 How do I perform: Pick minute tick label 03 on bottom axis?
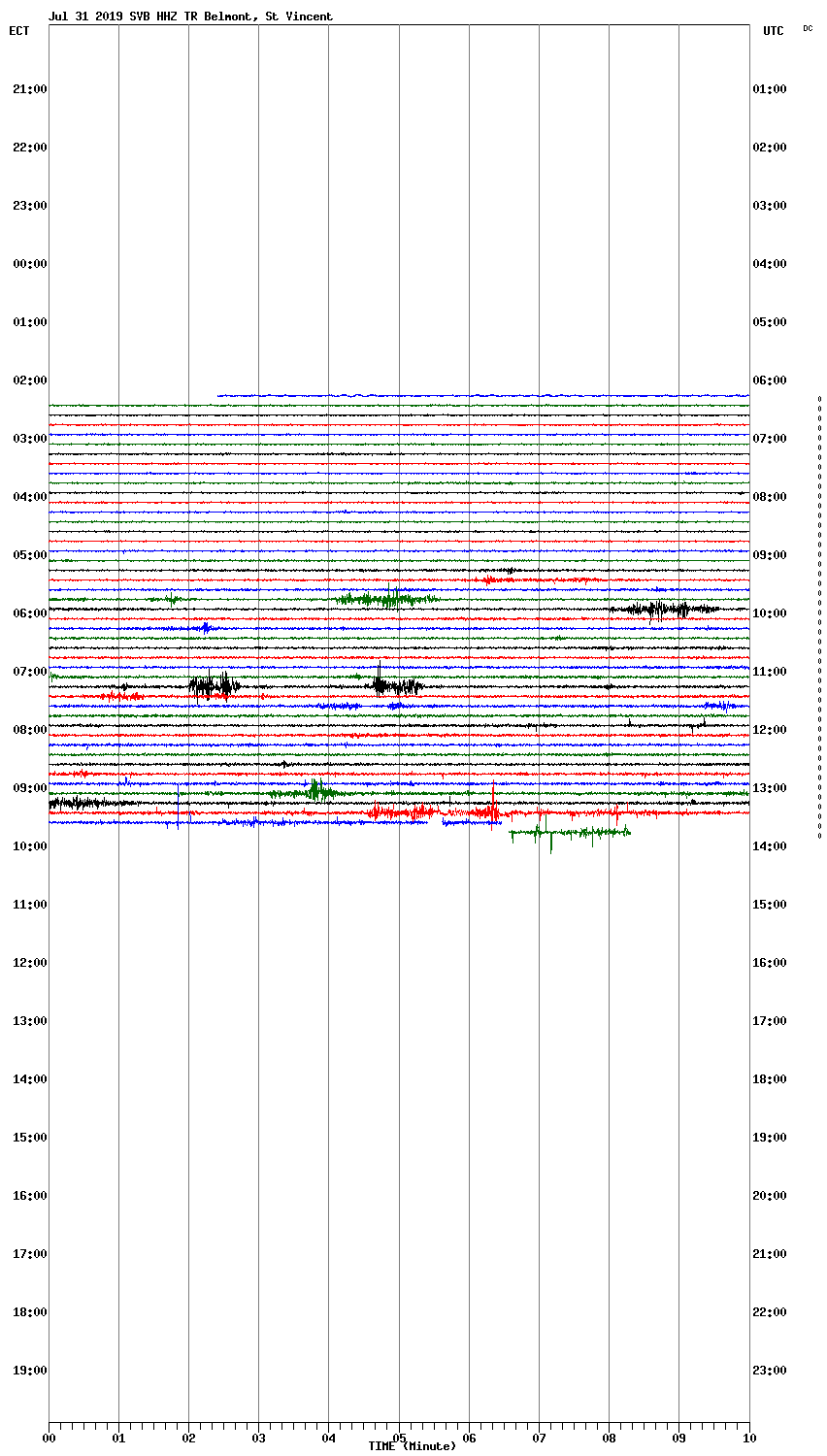[x=258, y=1439]
